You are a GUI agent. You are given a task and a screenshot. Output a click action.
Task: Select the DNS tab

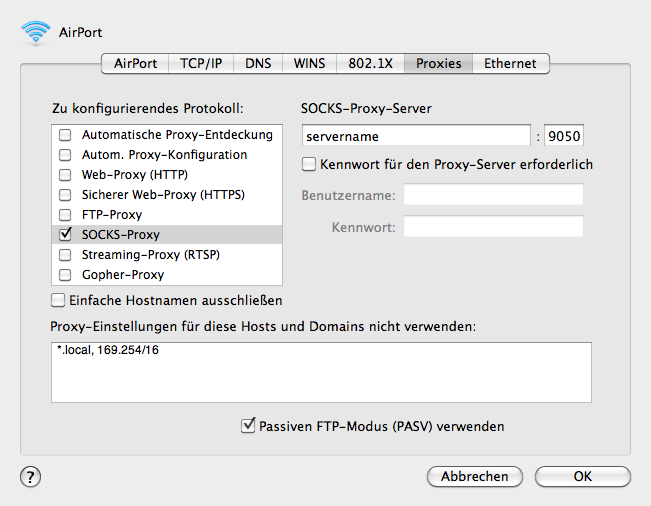pos(258,64)
